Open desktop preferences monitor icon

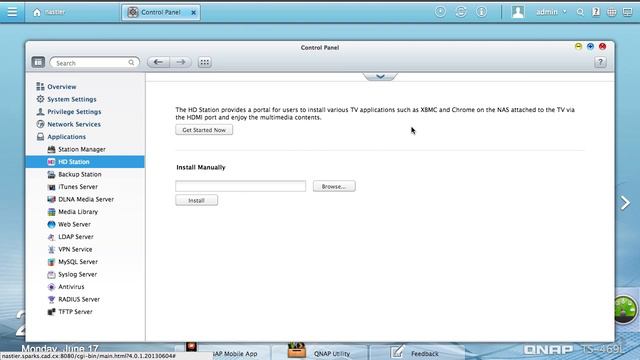(627, 12)
